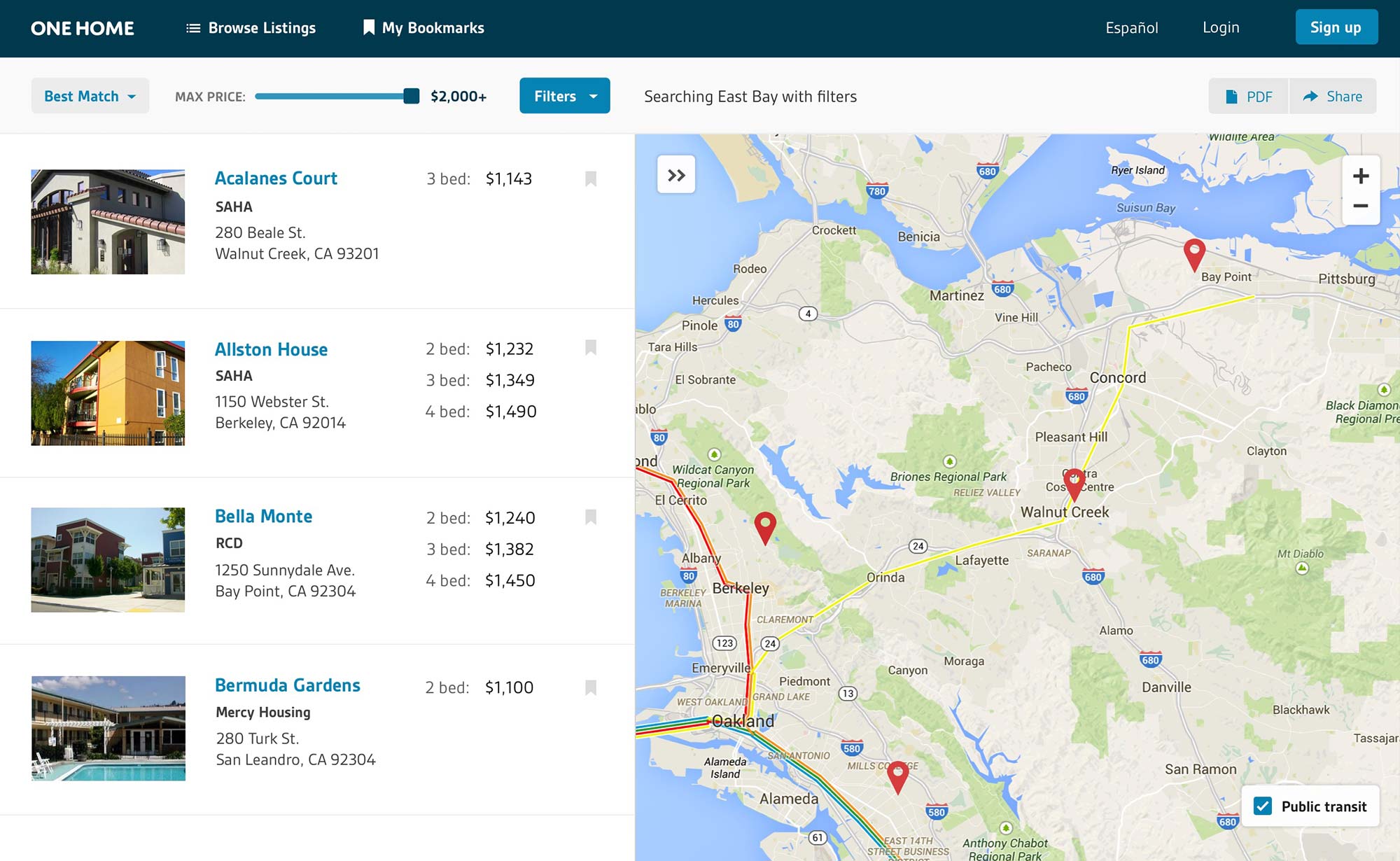Click the max price slider handle
1400x861 pixels.
point(412,96)
